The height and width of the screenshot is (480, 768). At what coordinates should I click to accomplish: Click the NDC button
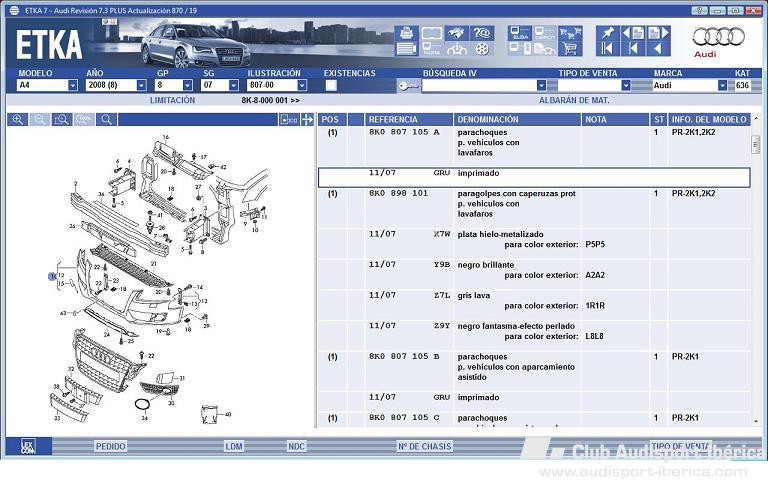pos(296,446)
